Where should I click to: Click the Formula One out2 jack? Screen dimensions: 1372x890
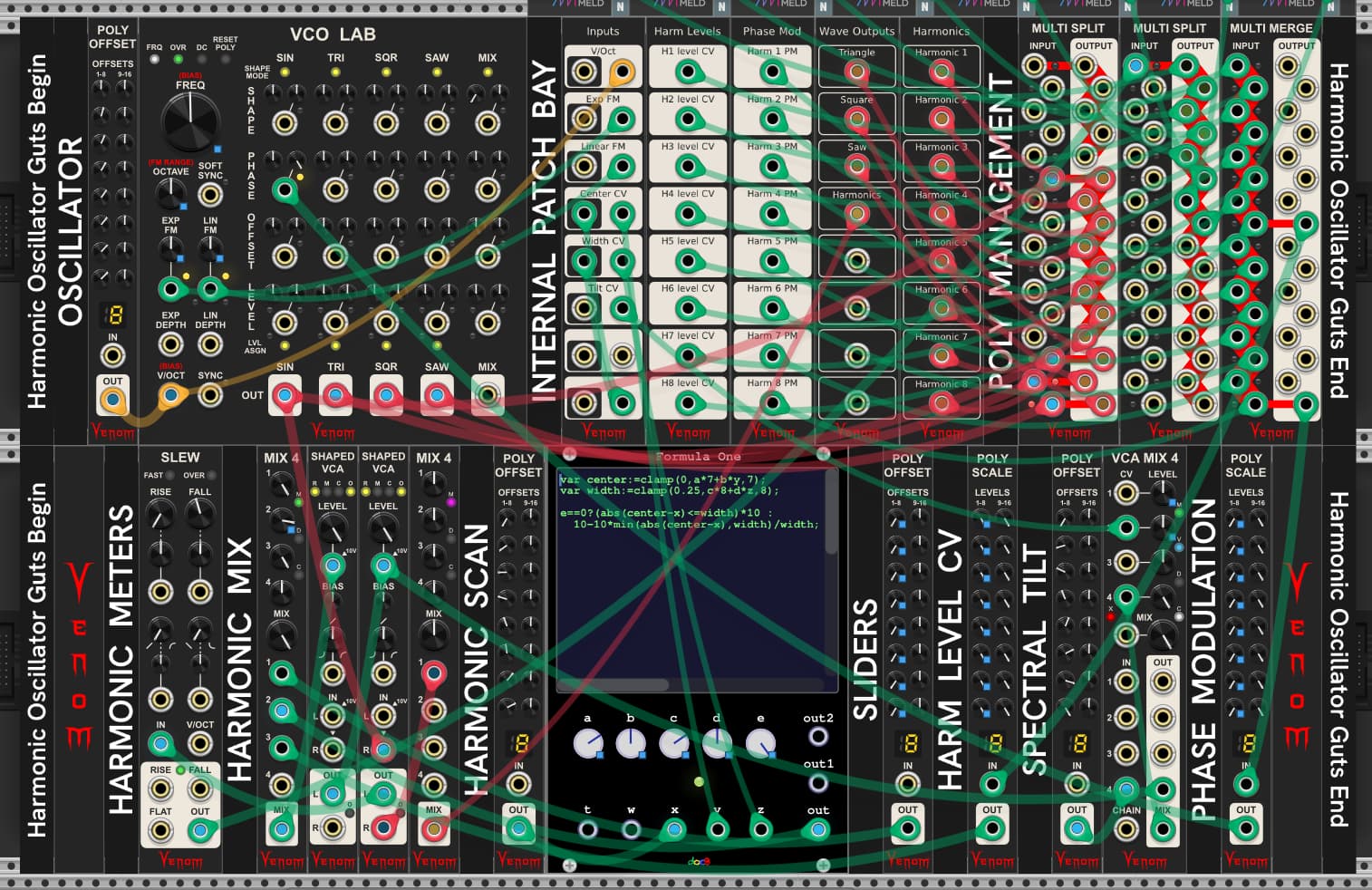[x=818, y=736]
